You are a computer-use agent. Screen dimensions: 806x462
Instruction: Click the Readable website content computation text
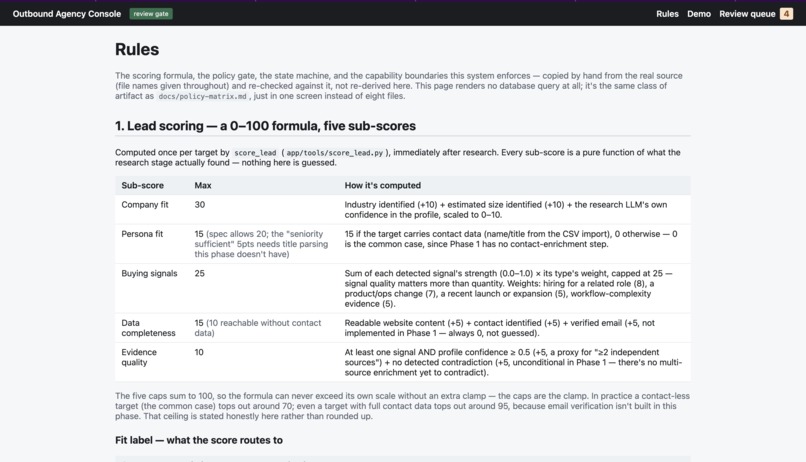pos(500,328)
